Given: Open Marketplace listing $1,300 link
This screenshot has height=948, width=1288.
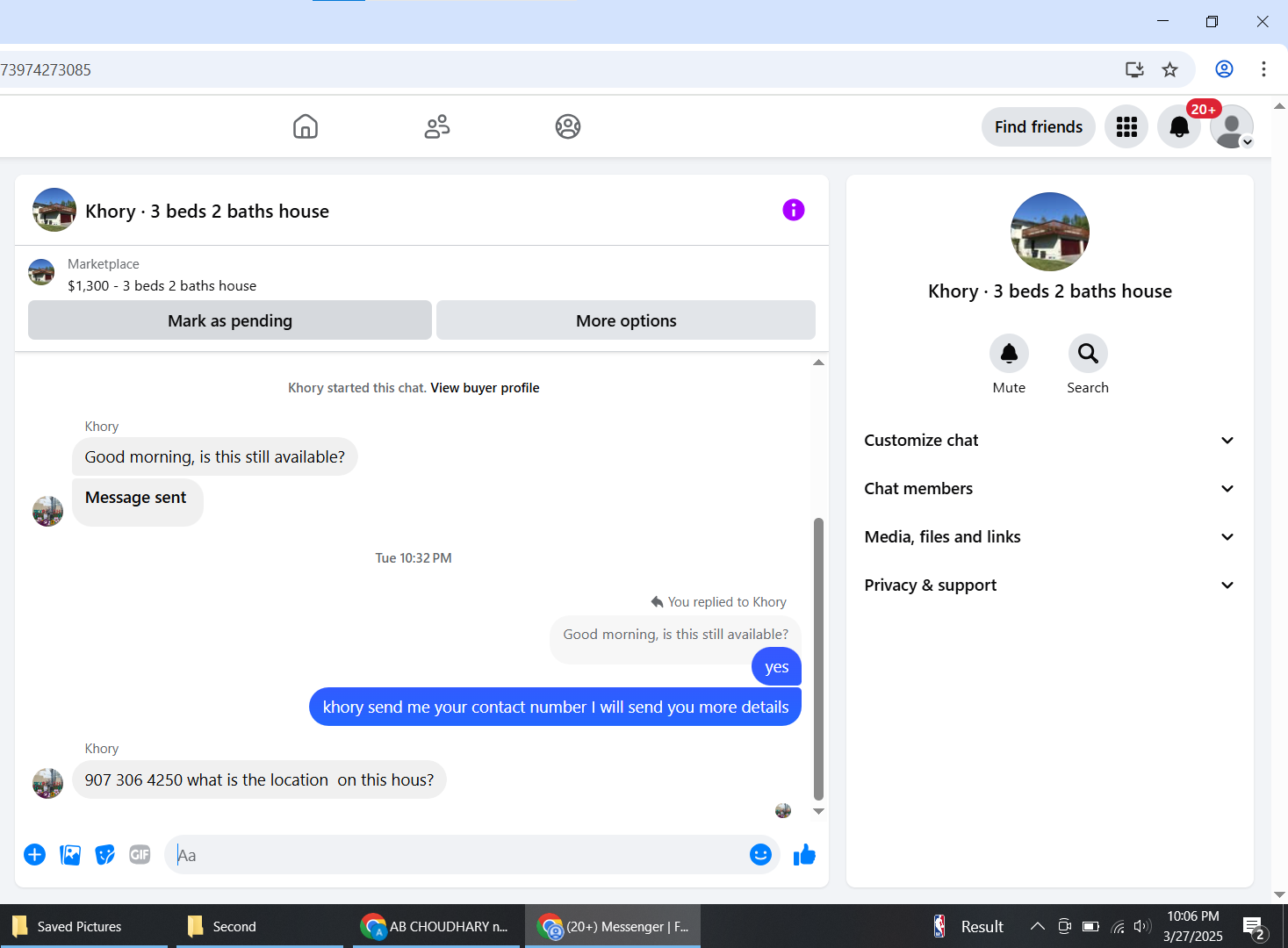Looking at the screenshot, I should [162, 286].
